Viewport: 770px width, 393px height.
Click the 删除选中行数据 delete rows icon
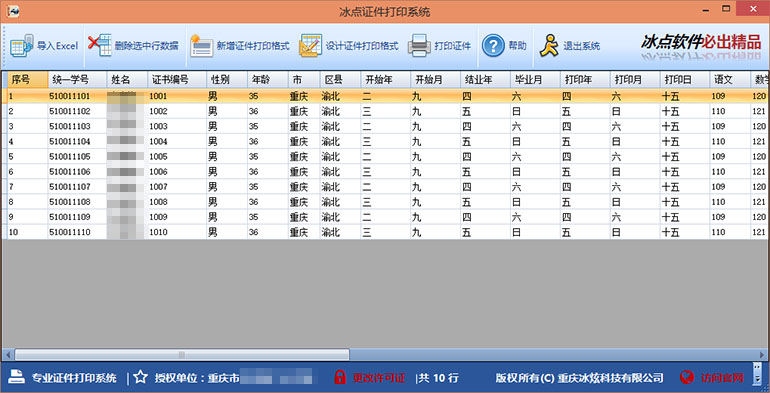100,45
